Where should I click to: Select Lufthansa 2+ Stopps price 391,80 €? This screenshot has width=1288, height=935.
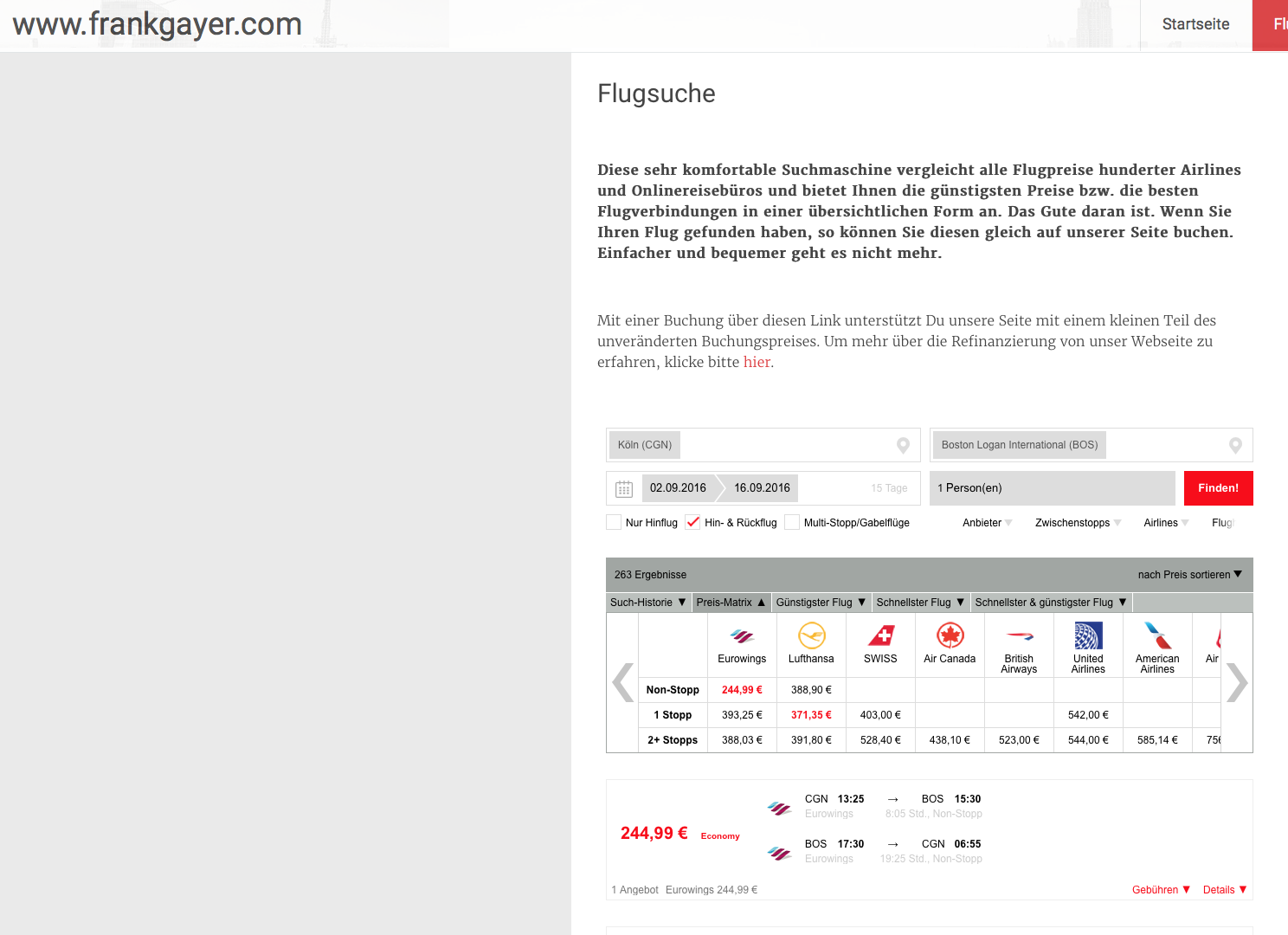811,740
